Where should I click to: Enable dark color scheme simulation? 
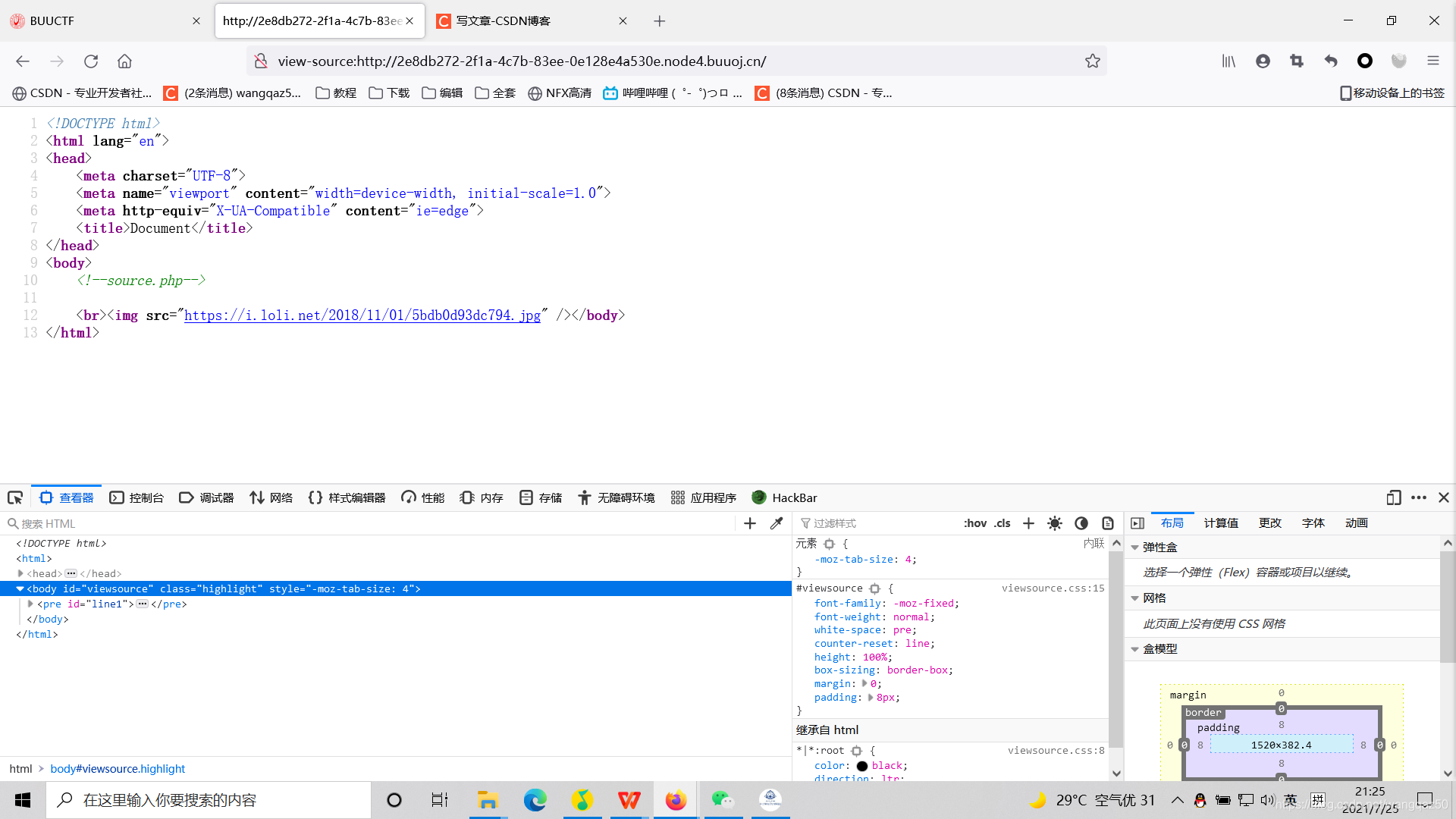pyautogui.click(x=1081, y=523)
